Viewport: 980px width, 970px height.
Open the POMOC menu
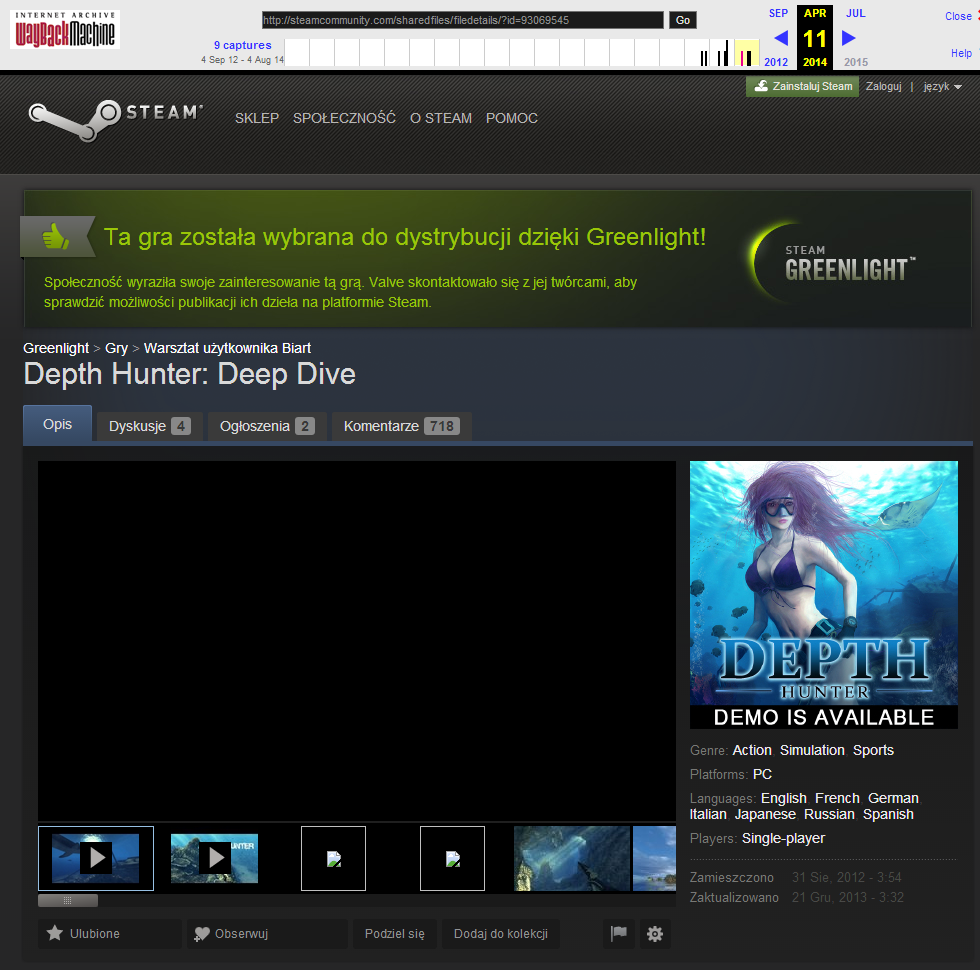click(512, 118)
